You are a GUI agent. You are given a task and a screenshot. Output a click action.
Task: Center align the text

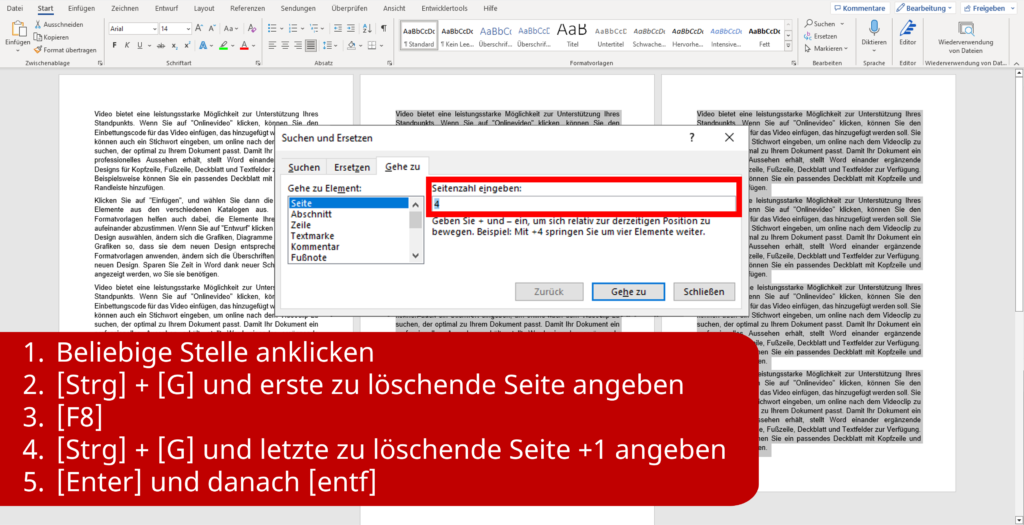point(285,45)
